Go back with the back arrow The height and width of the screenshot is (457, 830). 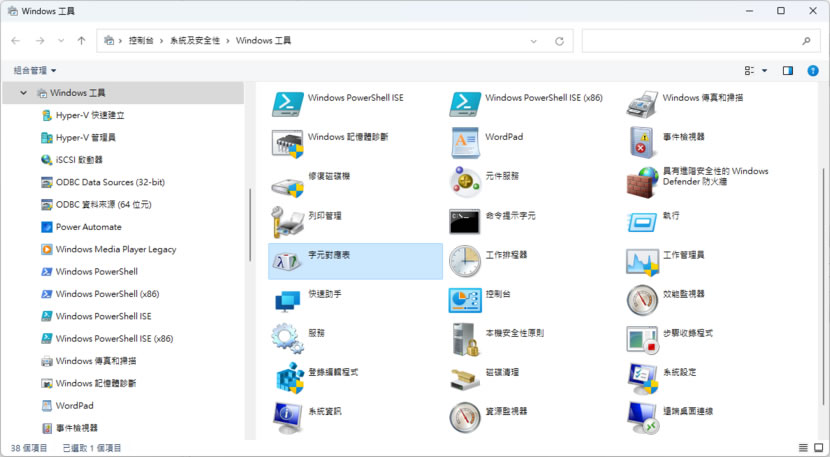(16, 41)
